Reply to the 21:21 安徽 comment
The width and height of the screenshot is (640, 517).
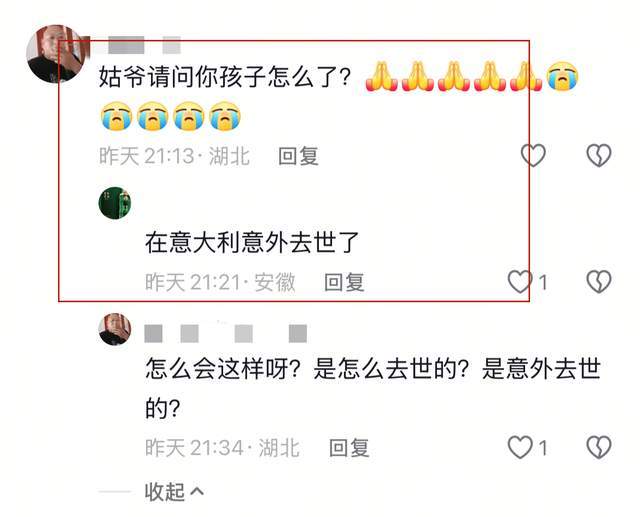344,282
